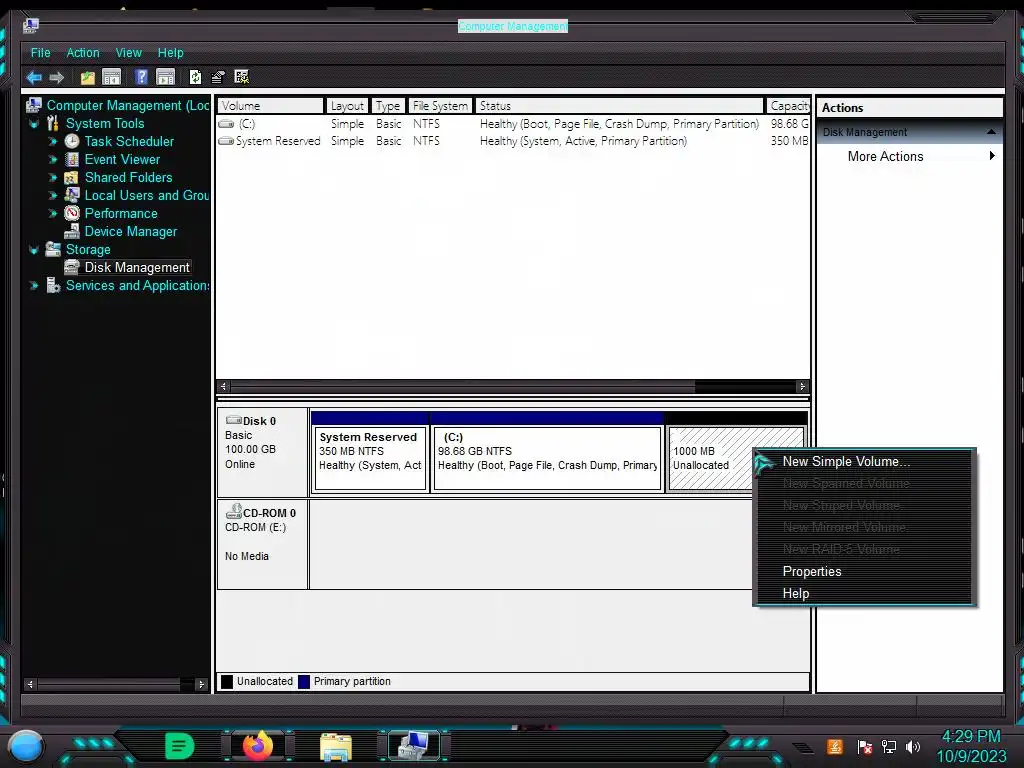This screenshot has width=1024, height=768.
Task: Click the black Unallocated legend swatch
Action: (227, 682)
